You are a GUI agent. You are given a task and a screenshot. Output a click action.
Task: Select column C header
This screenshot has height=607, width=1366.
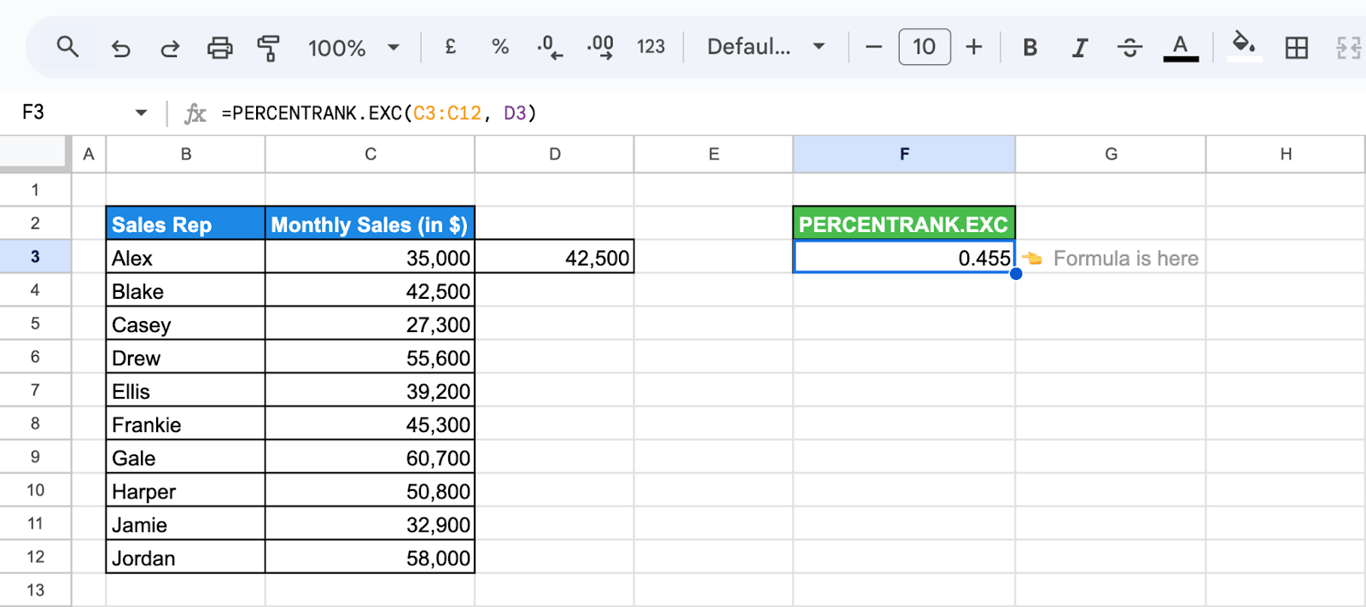pos(370,154)
